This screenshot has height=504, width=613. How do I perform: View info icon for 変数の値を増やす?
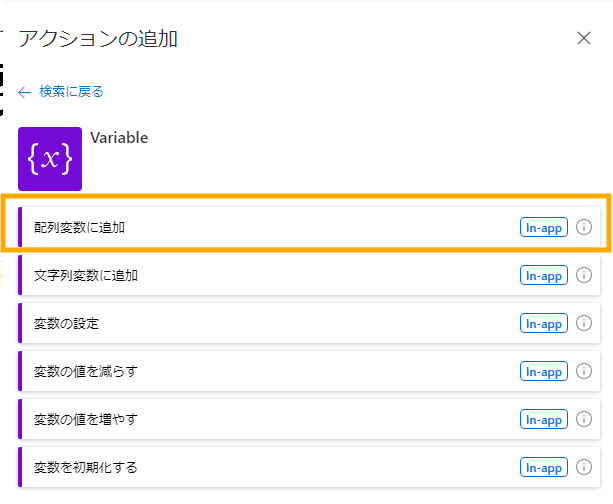(x=584, y=419)
